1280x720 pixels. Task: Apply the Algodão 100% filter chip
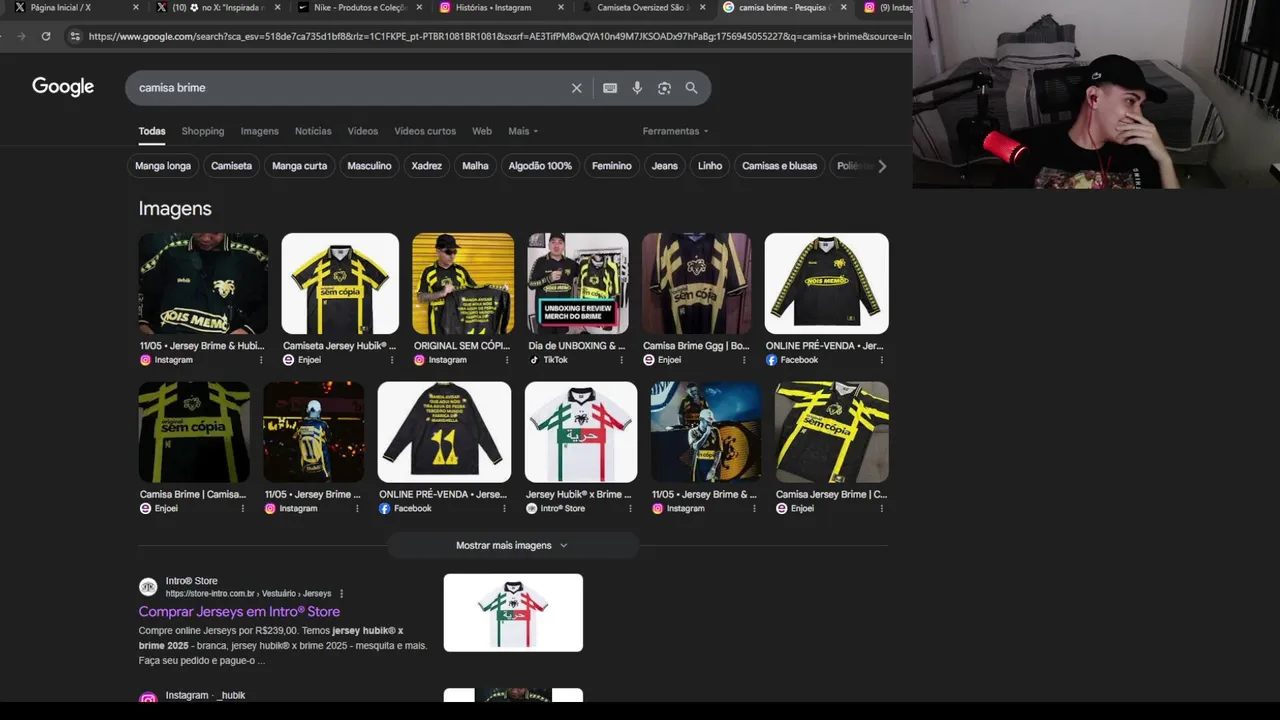(x=540, y=166)
